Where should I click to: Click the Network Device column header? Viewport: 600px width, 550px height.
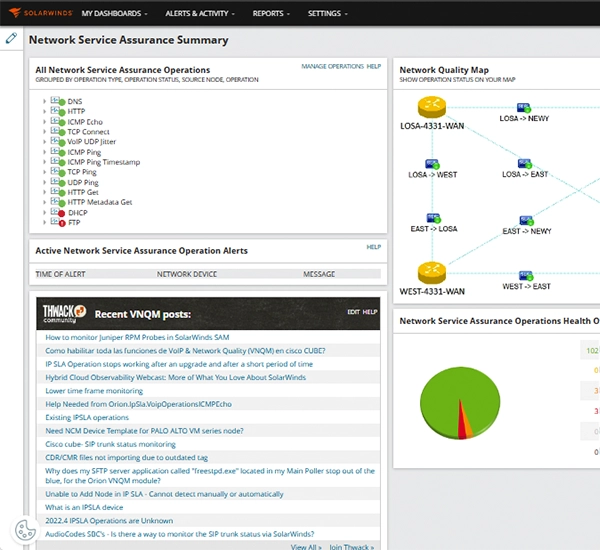point(187,274)
